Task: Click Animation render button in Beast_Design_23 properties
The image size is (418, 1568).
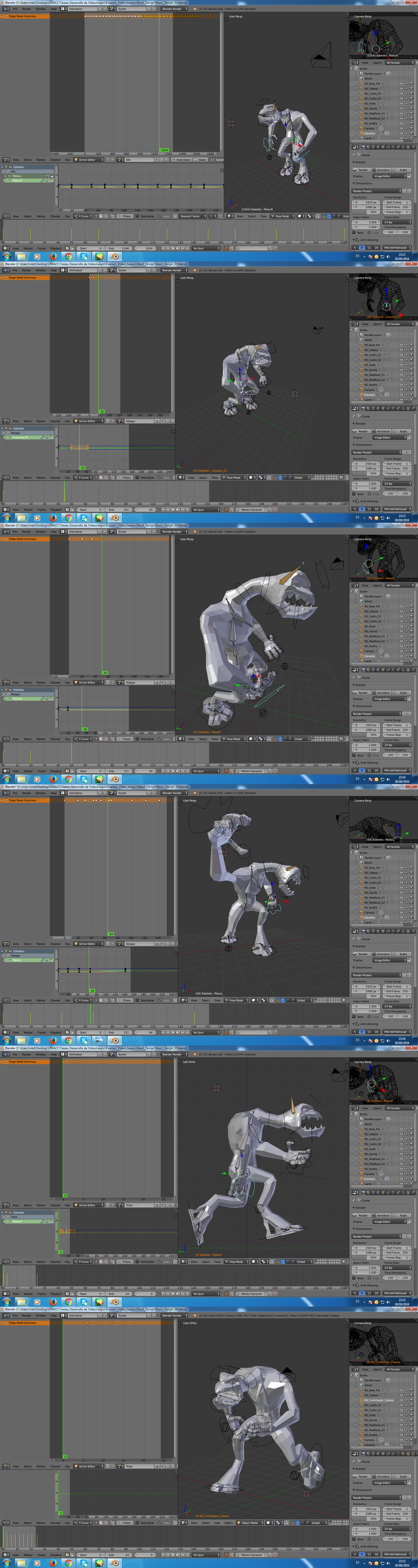Action: pyautogui.click(x=382, y=693)
